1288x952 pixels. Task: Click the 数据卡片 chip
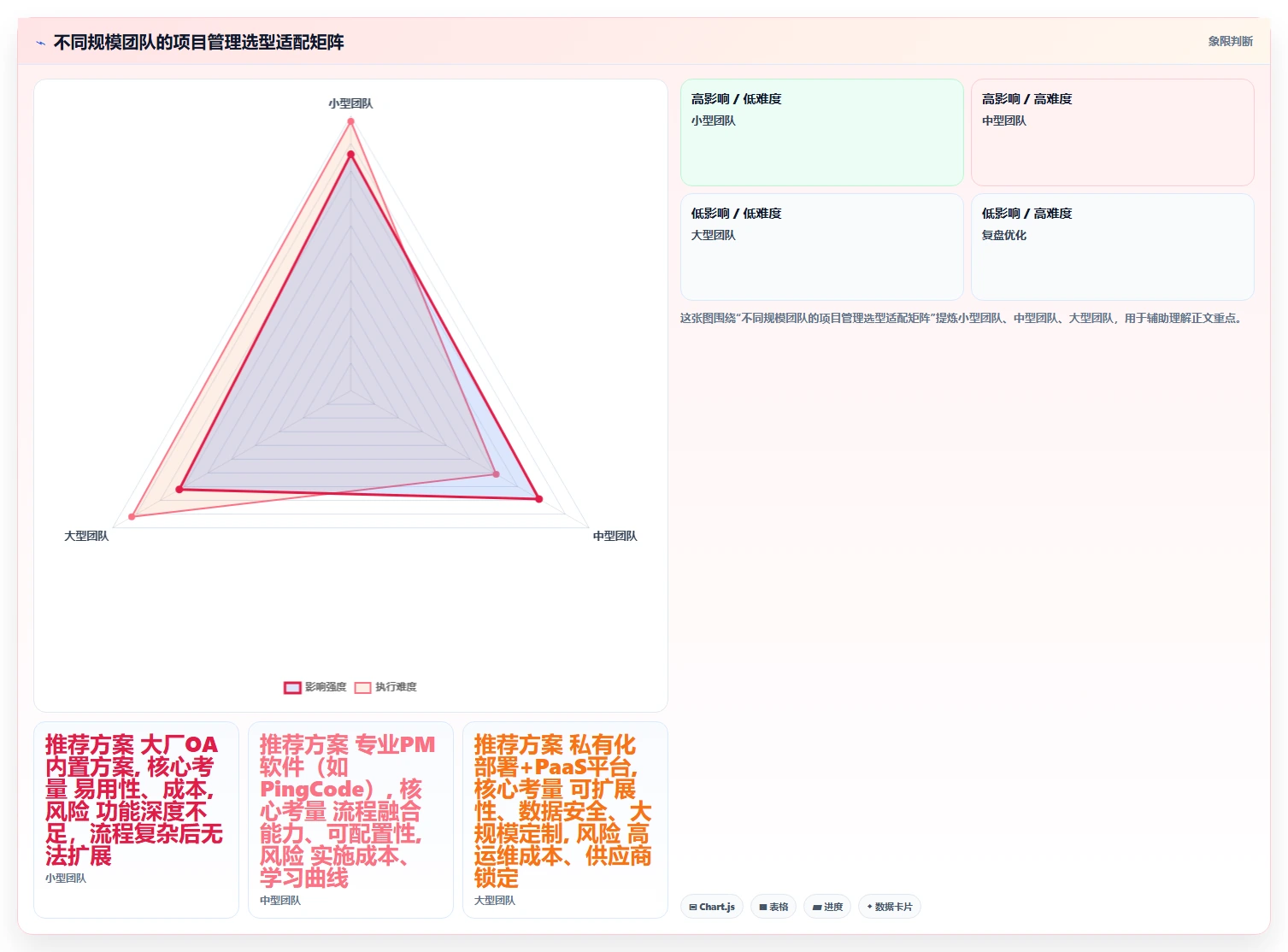pos(889,907)
